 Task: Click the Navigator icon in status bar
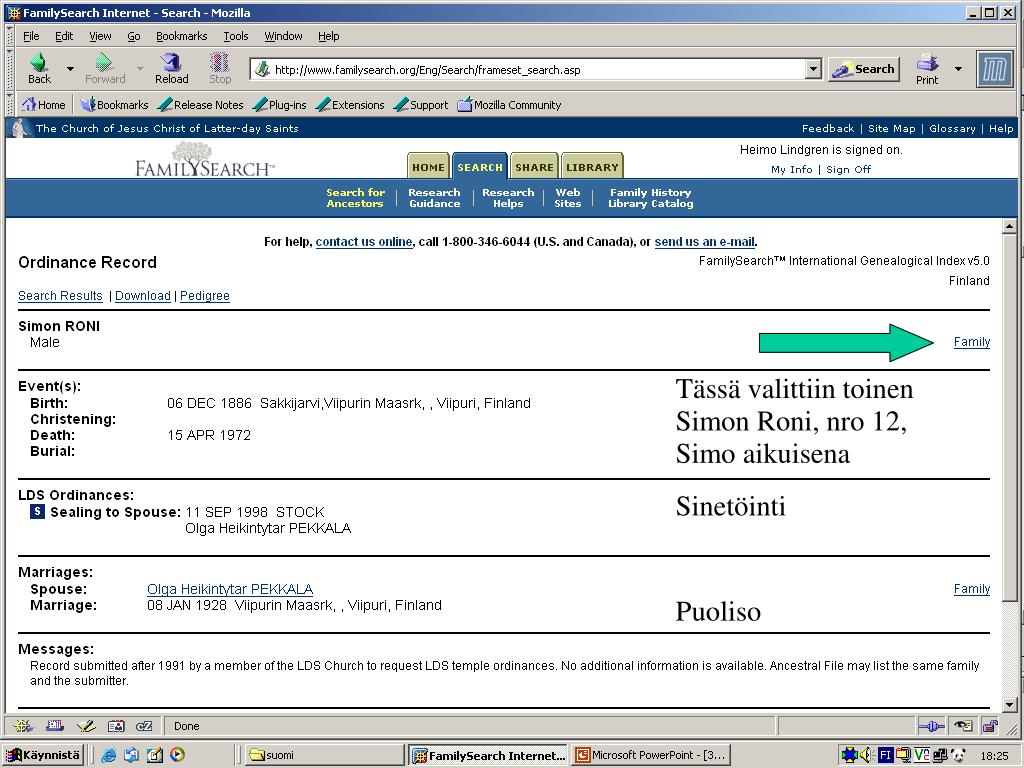(24, 726)
